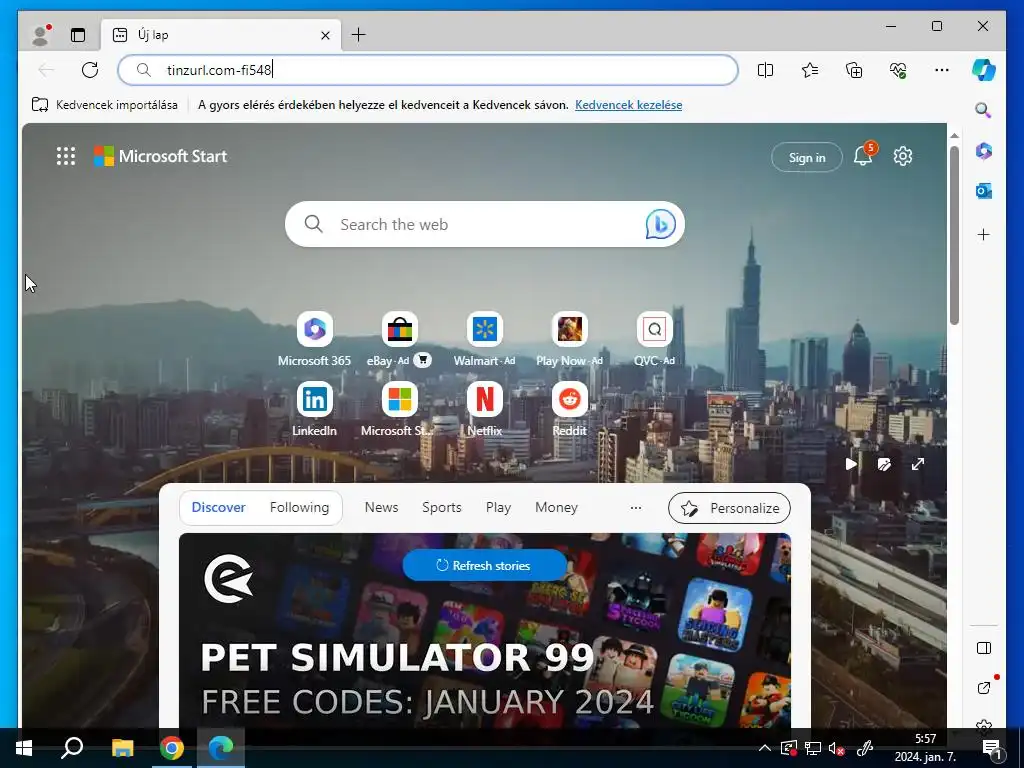
Task: Click the Sign in button
Action: (807, 157)
